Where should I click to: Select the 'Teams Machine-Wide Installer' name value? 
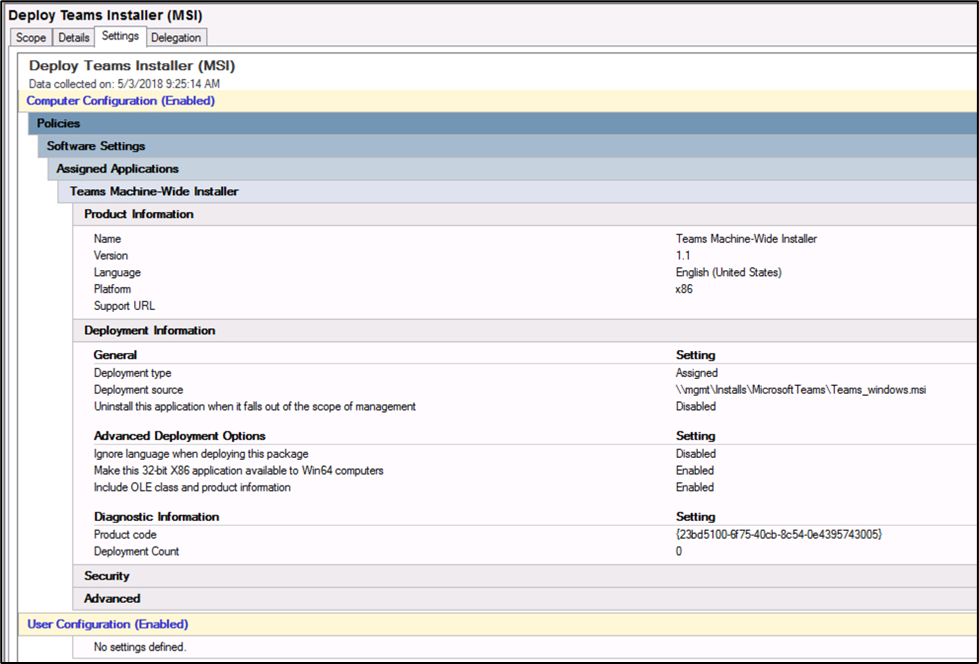(746, 239)
